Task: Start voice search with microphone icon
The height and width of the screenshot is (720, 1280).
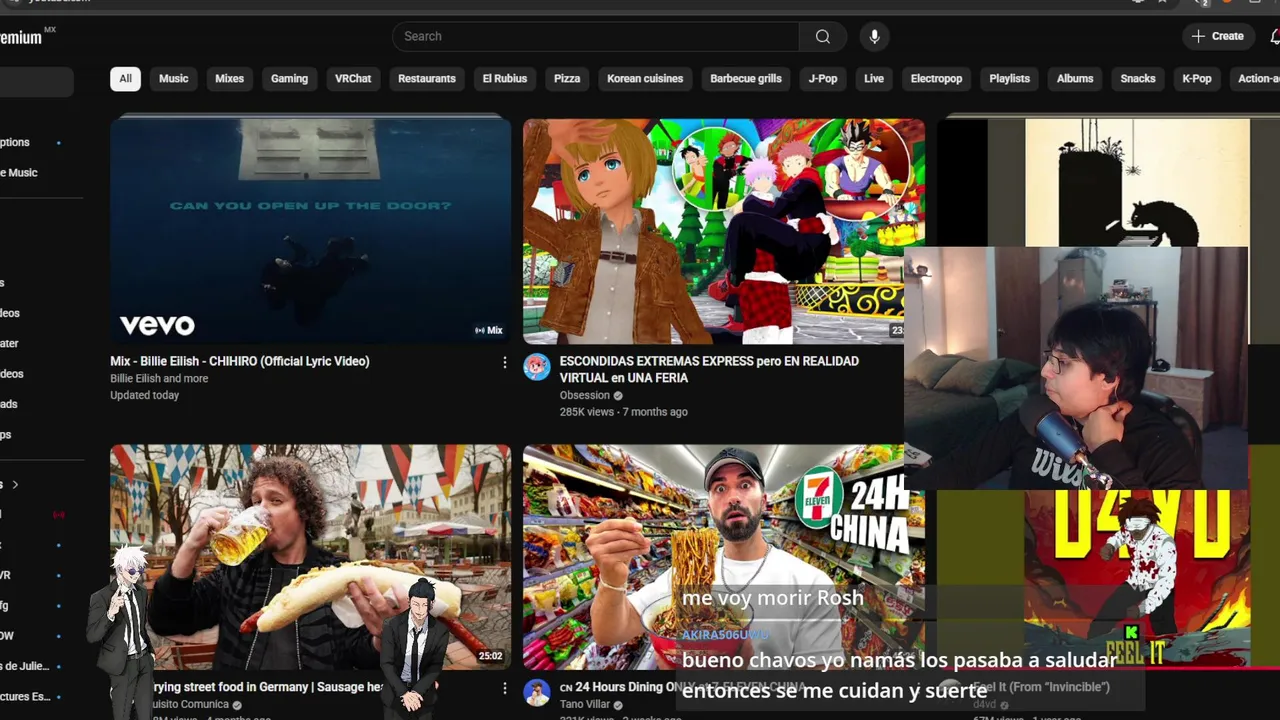Action: click(x=874, y=36)
